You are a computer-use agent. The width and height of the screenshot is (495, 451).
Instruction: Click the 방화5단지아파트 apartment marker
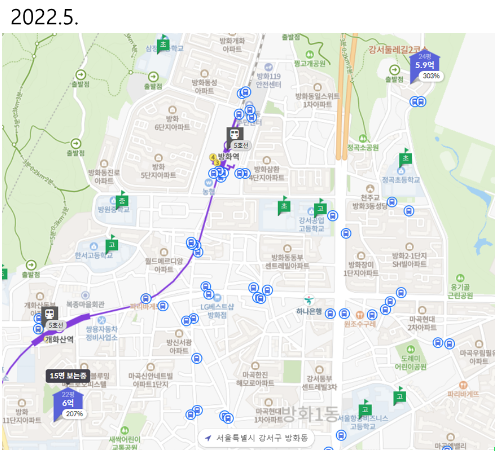pos(158,157)
